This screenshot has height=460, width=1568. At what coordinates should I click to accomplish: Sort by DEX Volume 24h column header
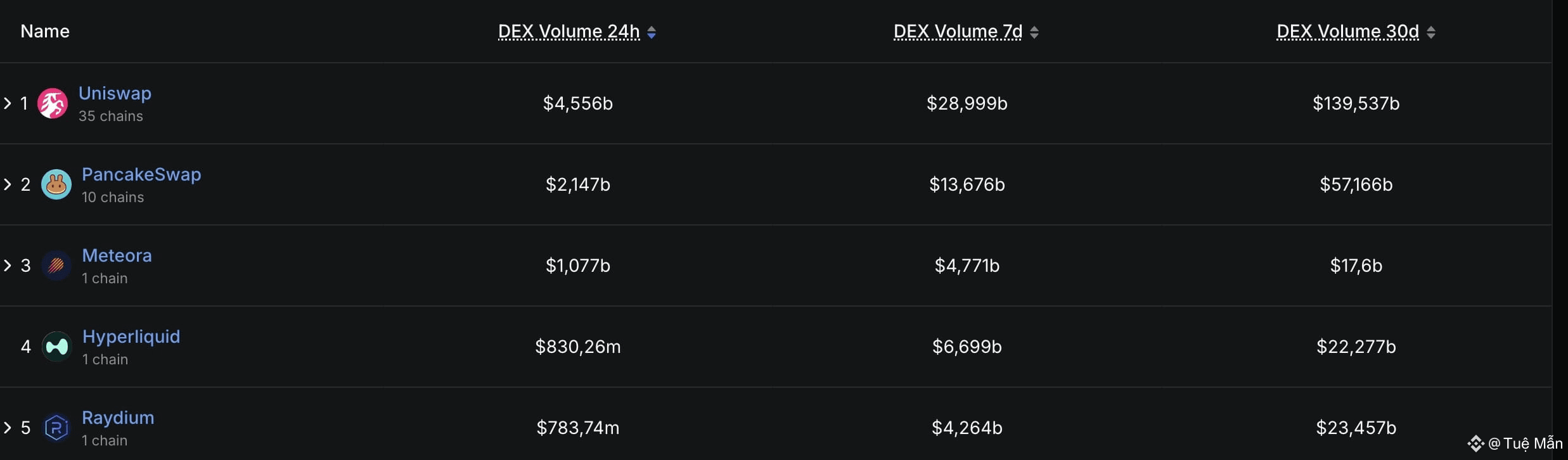click(569, 32)
